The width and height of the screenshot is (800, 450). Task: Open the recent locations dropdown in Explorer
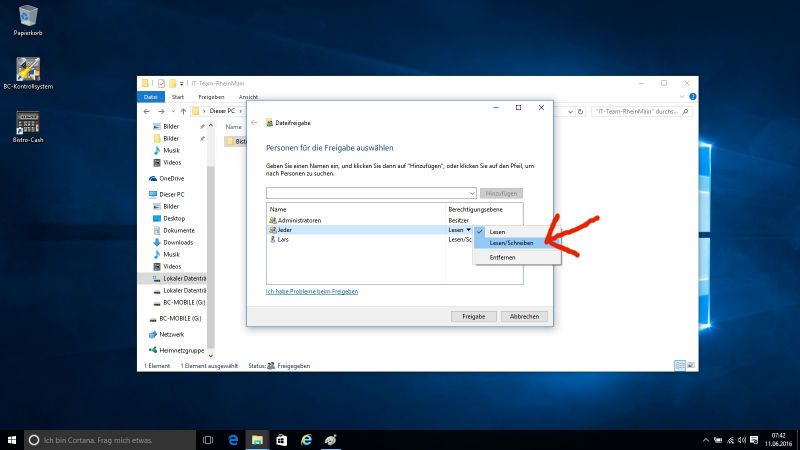pos(173,111)
